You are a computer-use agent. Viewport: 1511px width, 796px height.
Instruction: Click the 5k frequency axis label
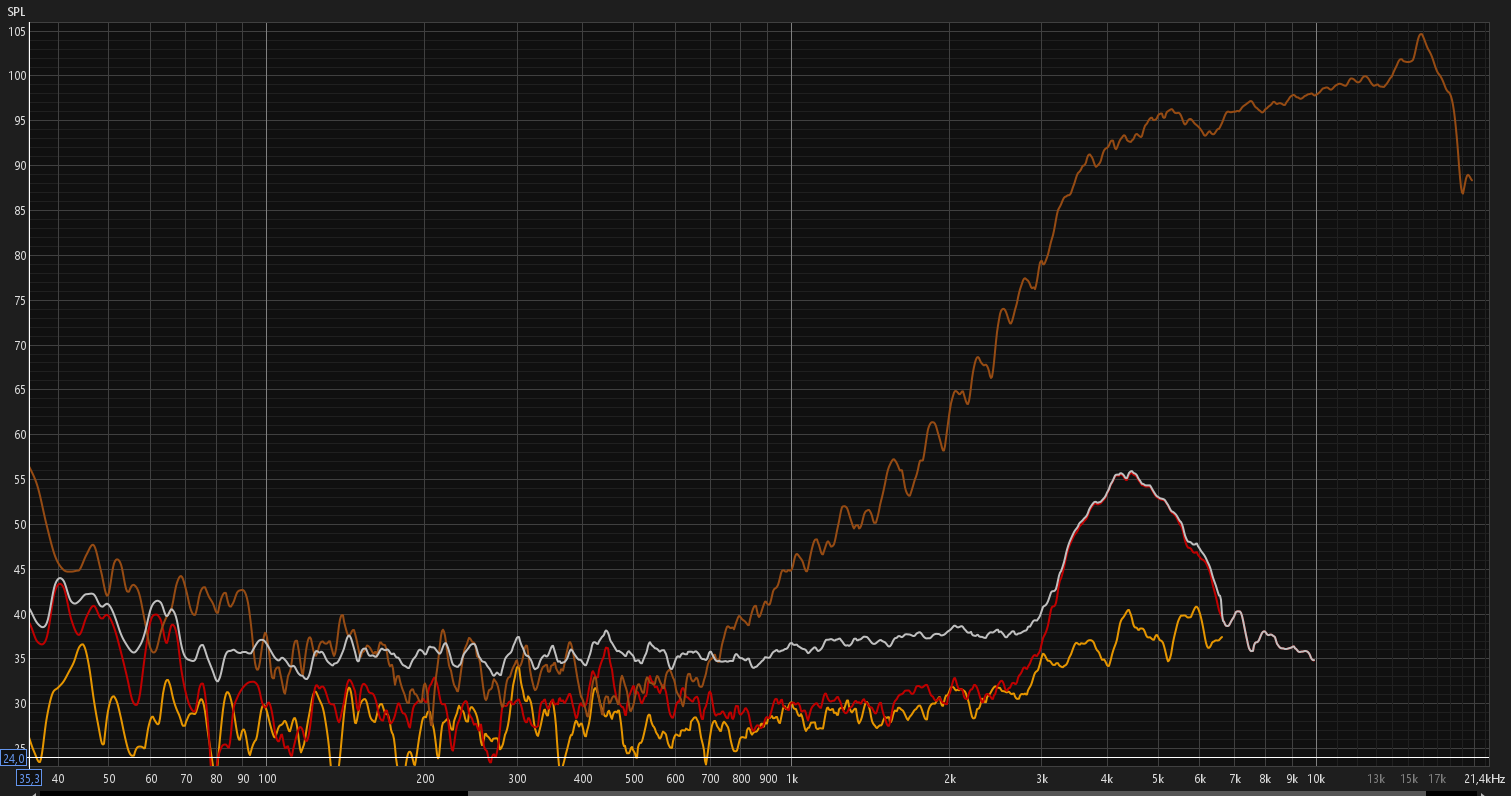coord(1158,778)
